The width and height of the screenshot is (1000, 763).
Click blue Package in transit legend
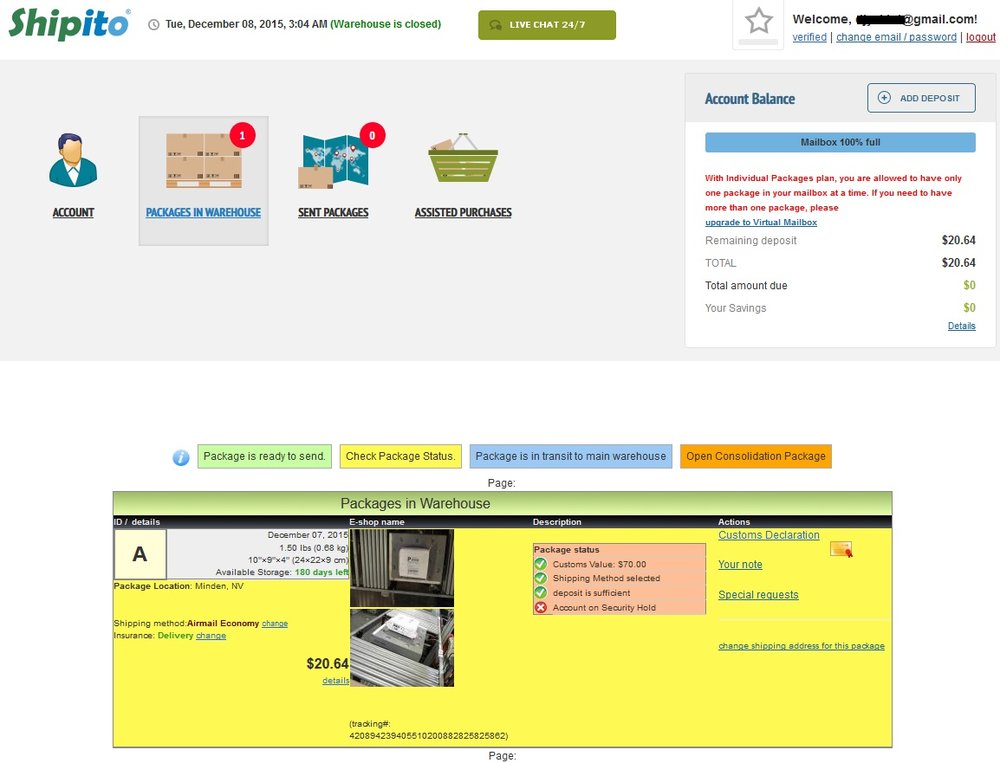coord(570,457)
